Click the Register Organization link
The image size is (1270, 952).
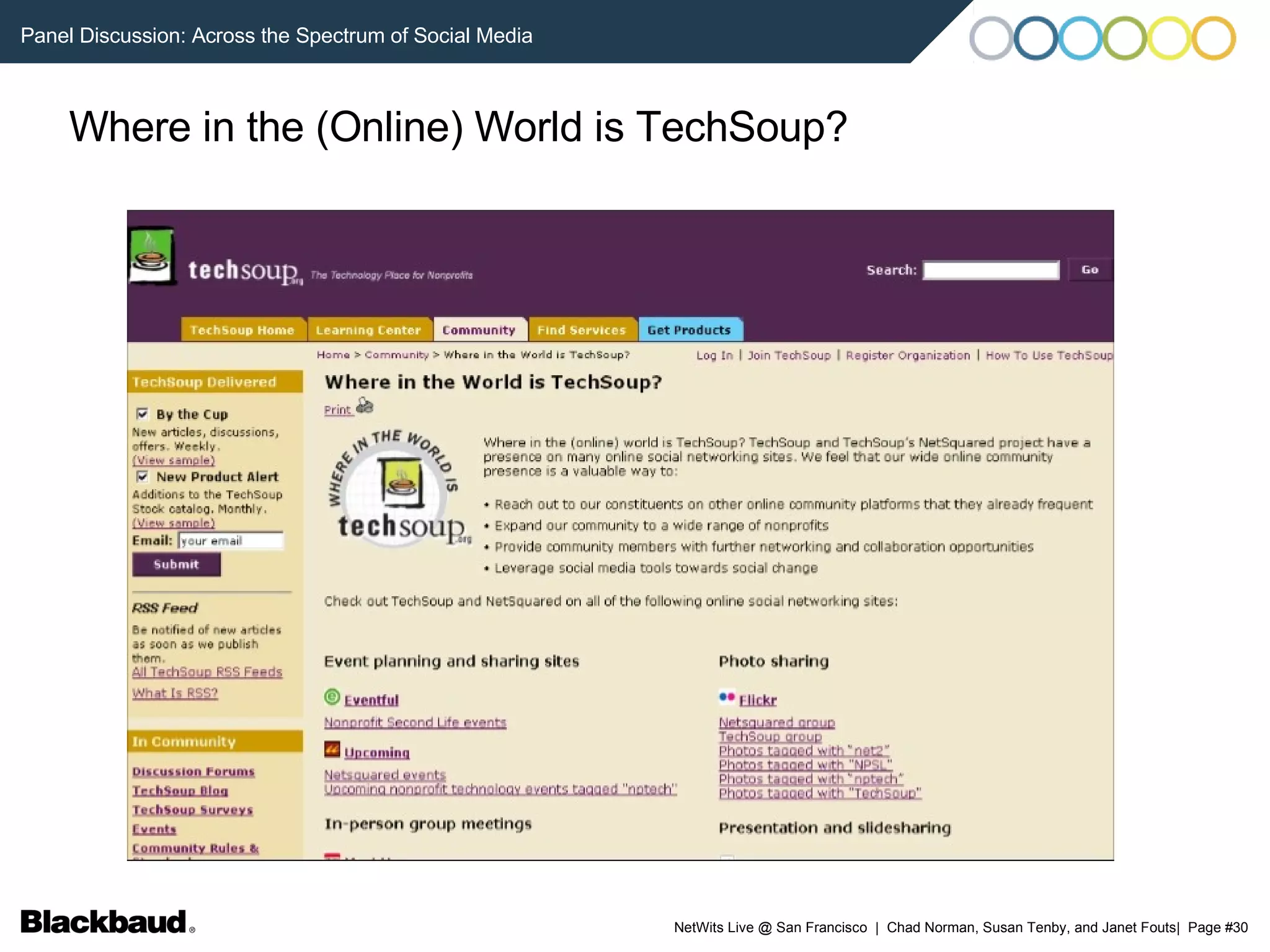(908, 355)
